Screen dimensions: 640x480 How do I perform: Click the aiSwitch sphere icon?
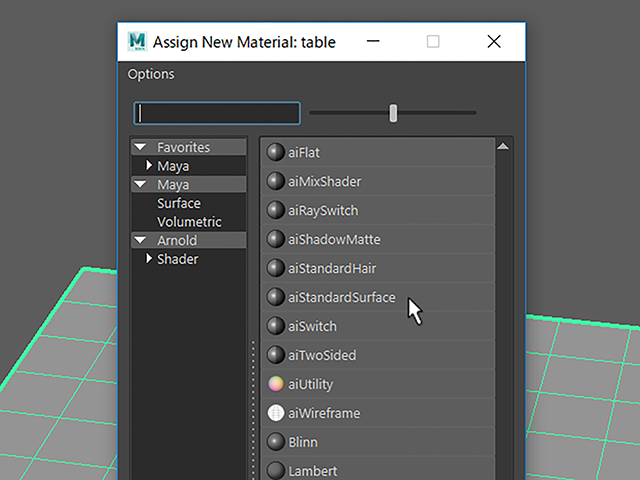pyautogui.click(x=276, y=326)
